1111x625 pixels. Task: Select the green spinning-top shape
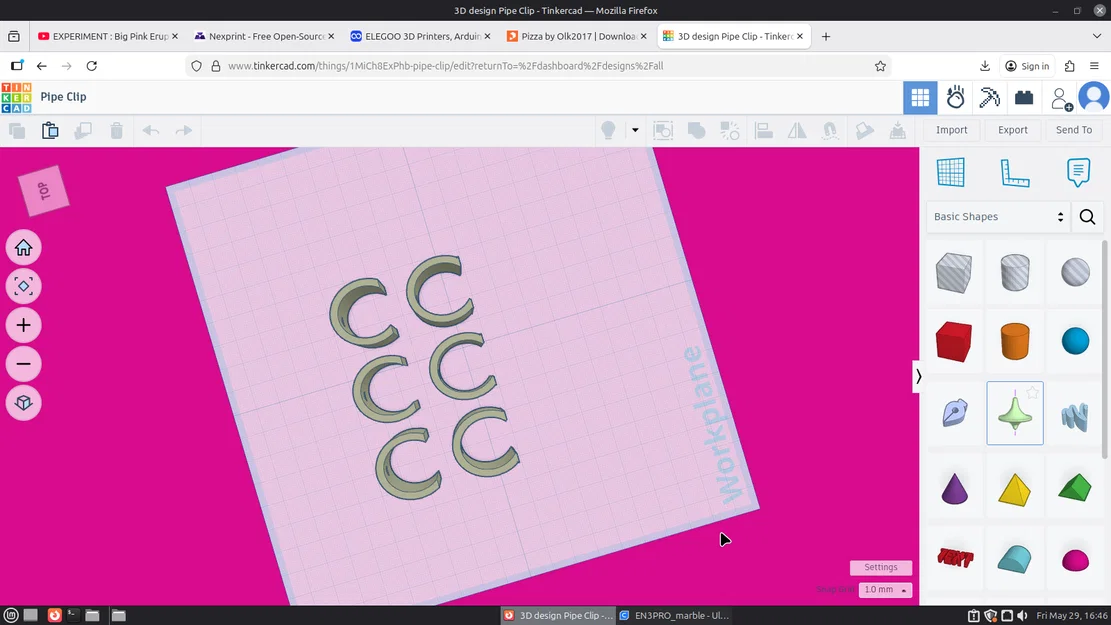click(1015, 415)
